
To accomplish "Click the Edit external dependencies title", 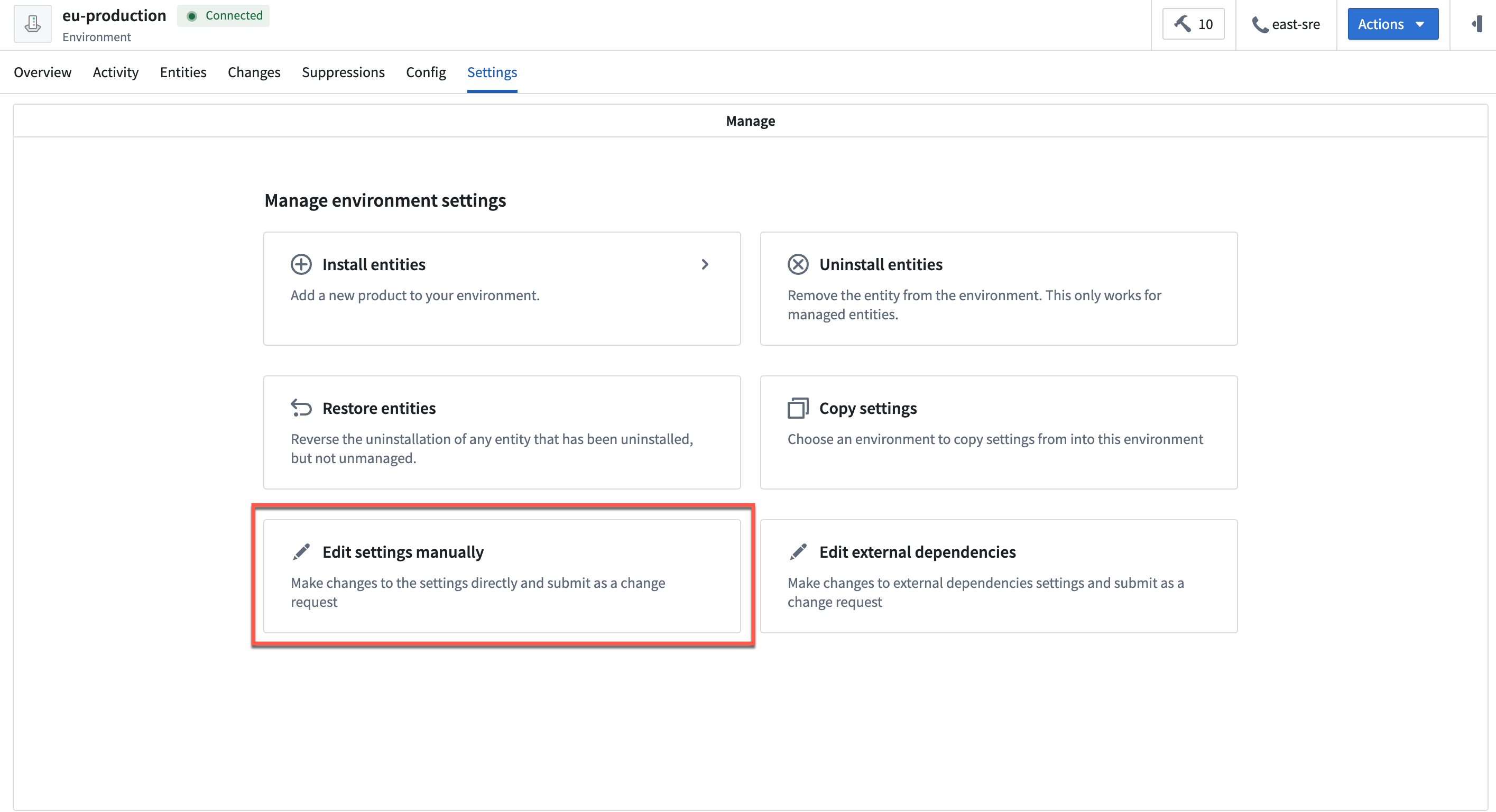I will coord(918,552).
